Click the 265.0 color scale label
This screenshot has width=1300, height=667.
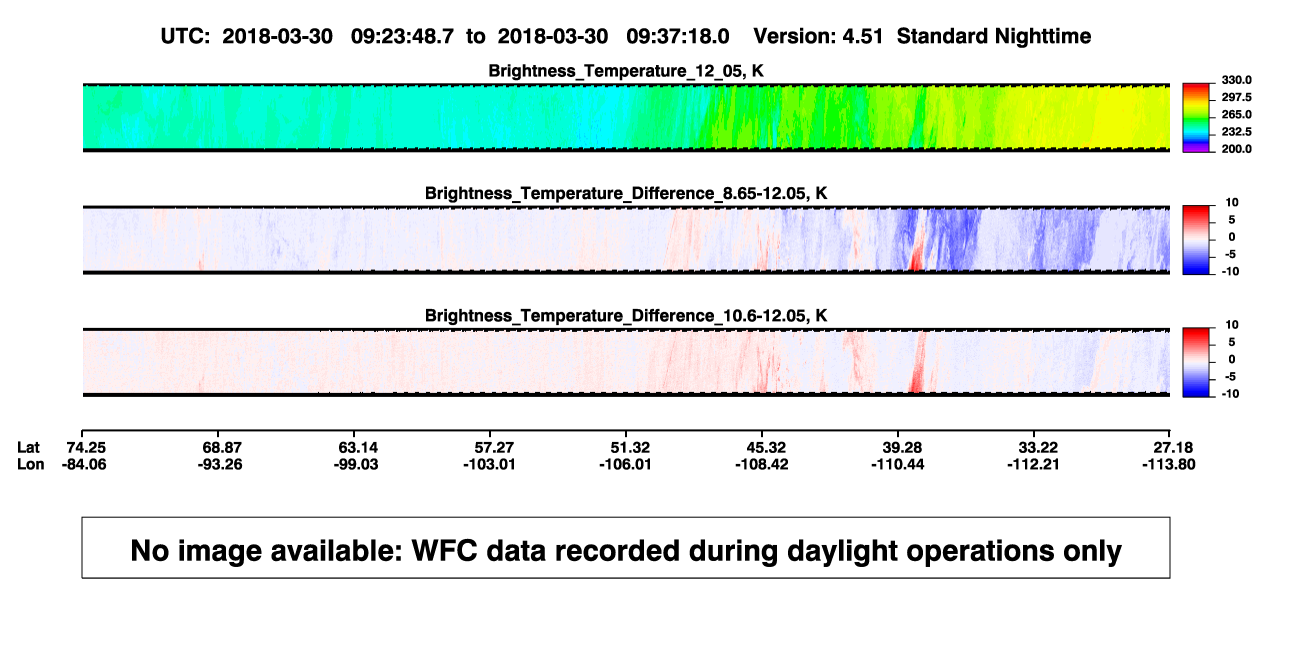[1235, 115]
